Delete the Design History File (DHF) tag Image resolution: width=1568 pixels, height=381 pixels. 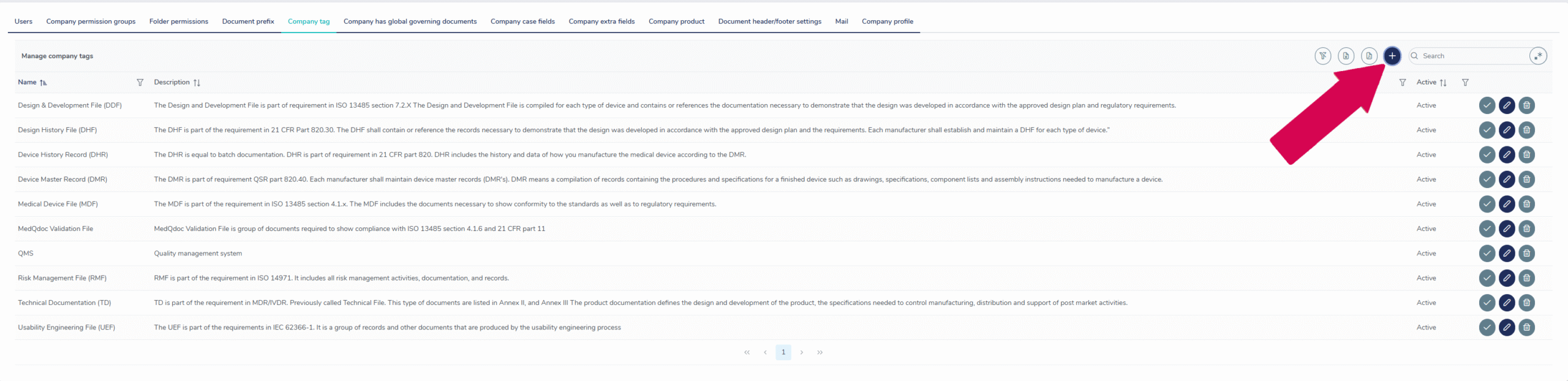pyautogui.click(x=1526, y=130)
